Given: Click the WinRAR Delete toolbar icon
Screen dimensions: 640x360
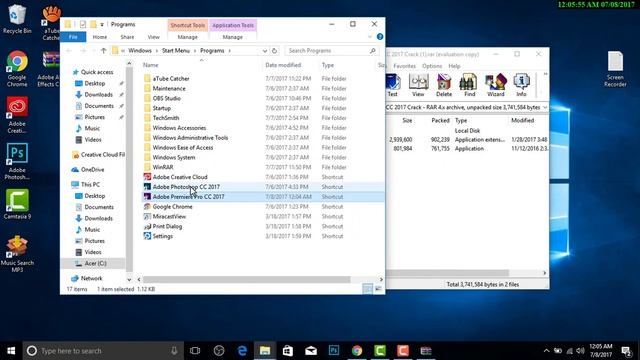Looking at the screenshot, I should coord(444,85).
